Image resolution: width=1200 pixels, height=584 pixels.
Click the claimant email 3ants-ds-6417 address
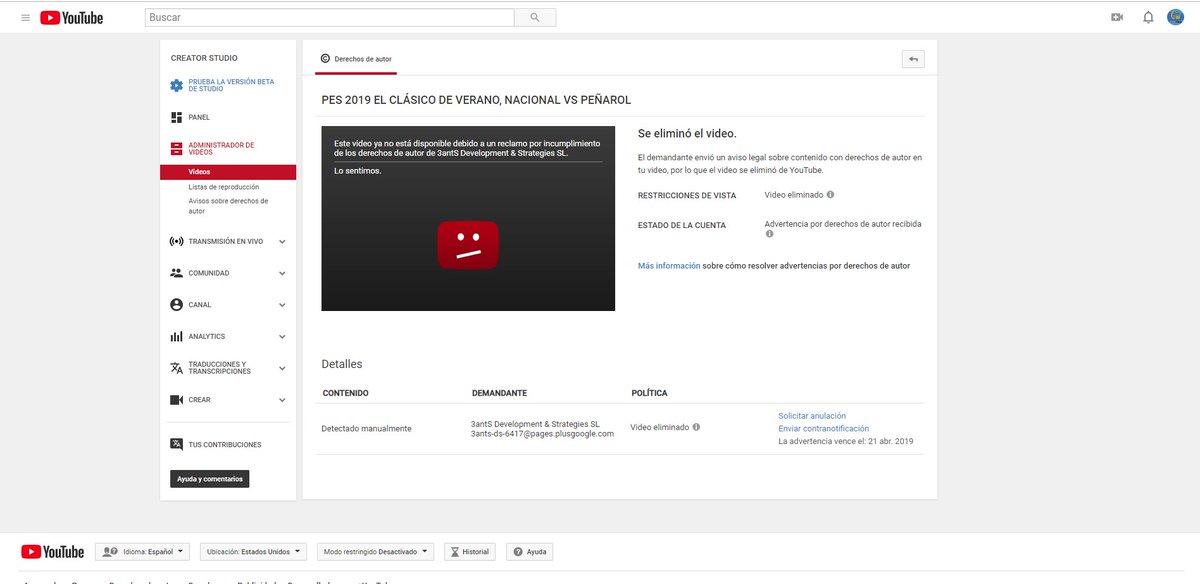click(x=542, y=434)
